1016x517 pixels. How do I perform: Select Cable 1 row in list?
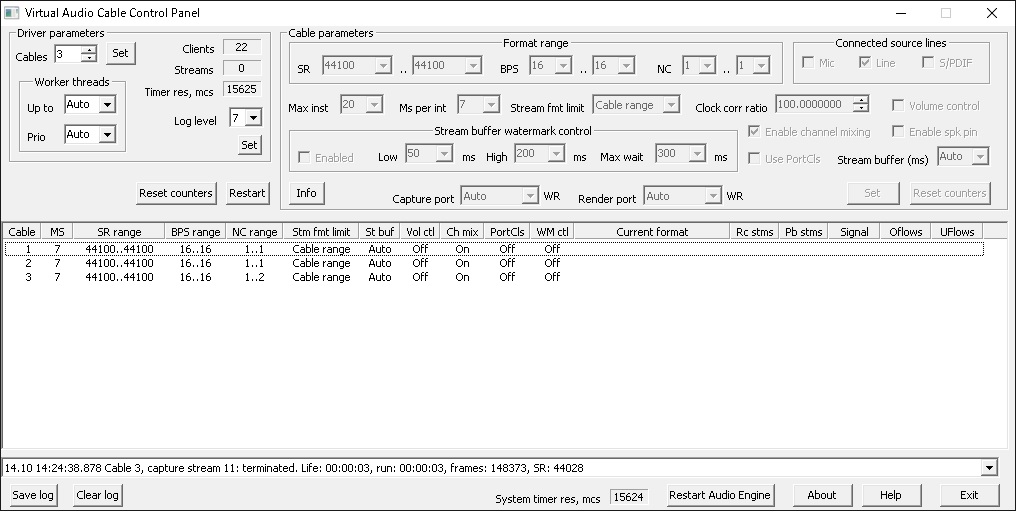click(x=494, y=249)
